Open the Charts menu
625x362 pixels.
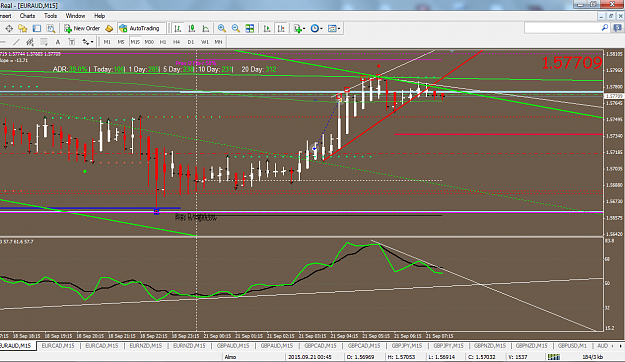pyautogui.click(x=27, y=16)
